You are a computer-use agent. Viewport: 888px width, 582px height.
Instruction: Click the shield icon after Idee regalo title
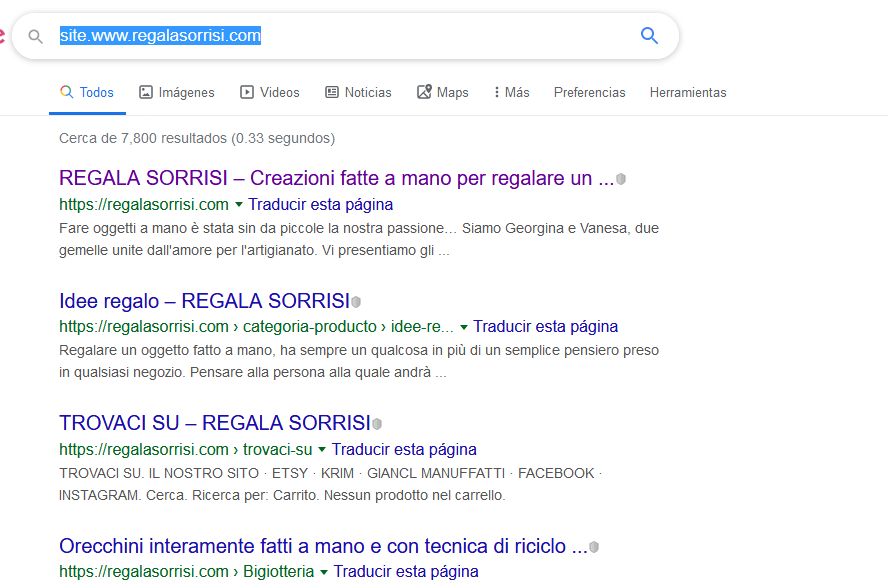pos(356,302)
